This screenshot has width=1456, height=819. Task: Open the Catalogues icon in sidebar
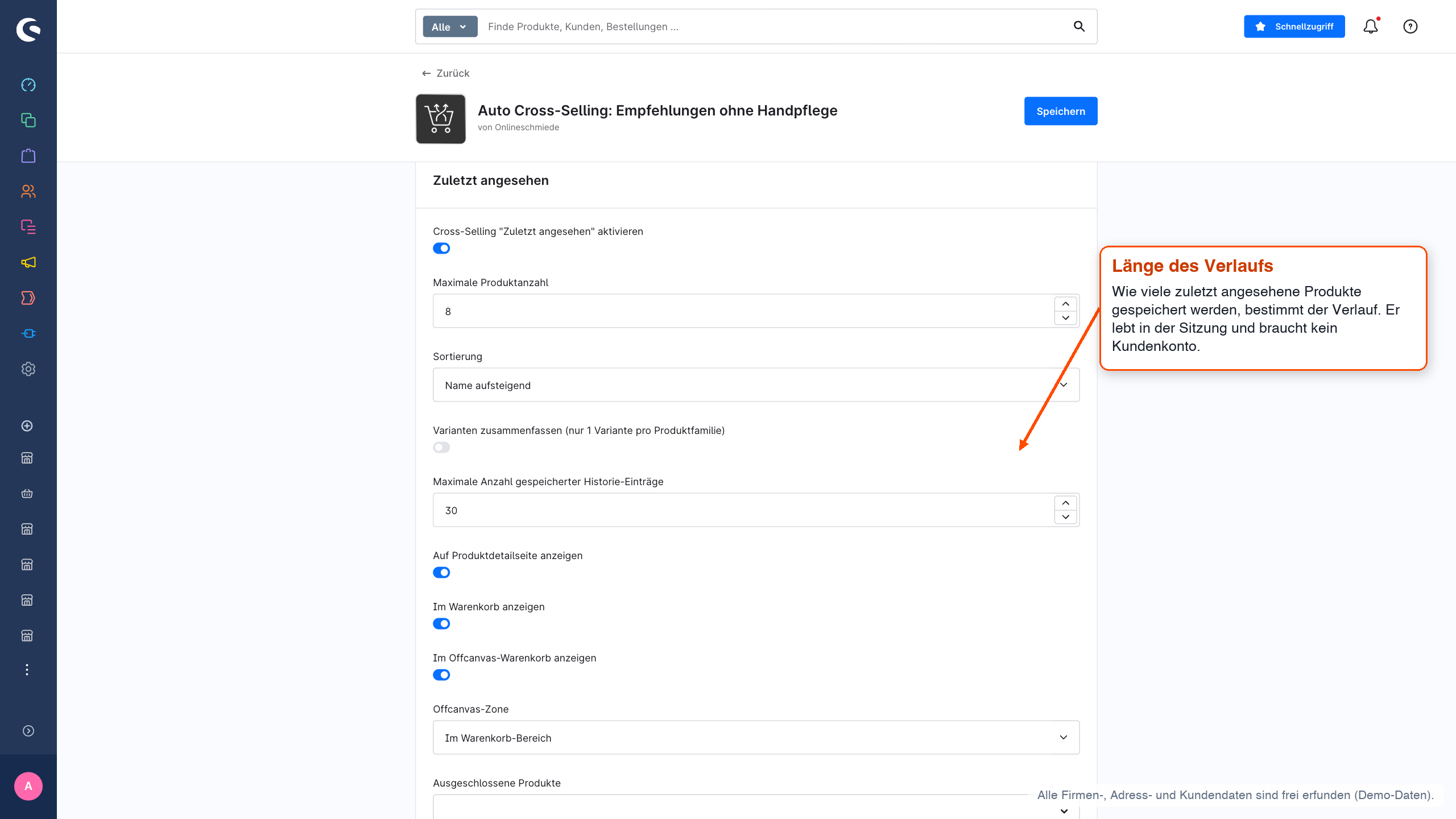tap(28, 120)
